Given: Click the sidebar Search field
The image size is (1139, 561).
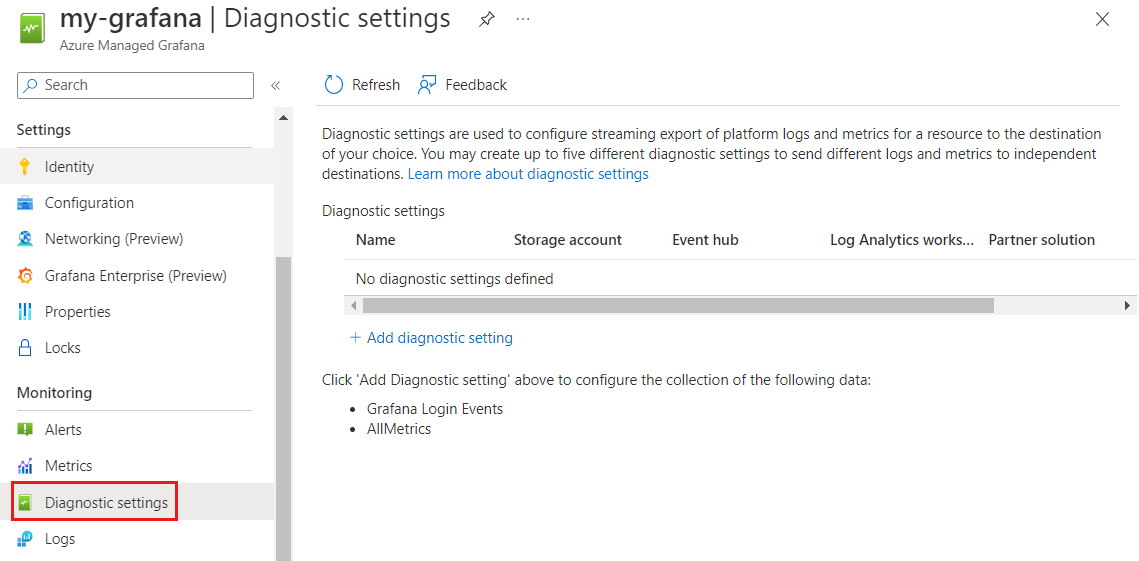Looking at the screenshot, I should tap(135, 85).
